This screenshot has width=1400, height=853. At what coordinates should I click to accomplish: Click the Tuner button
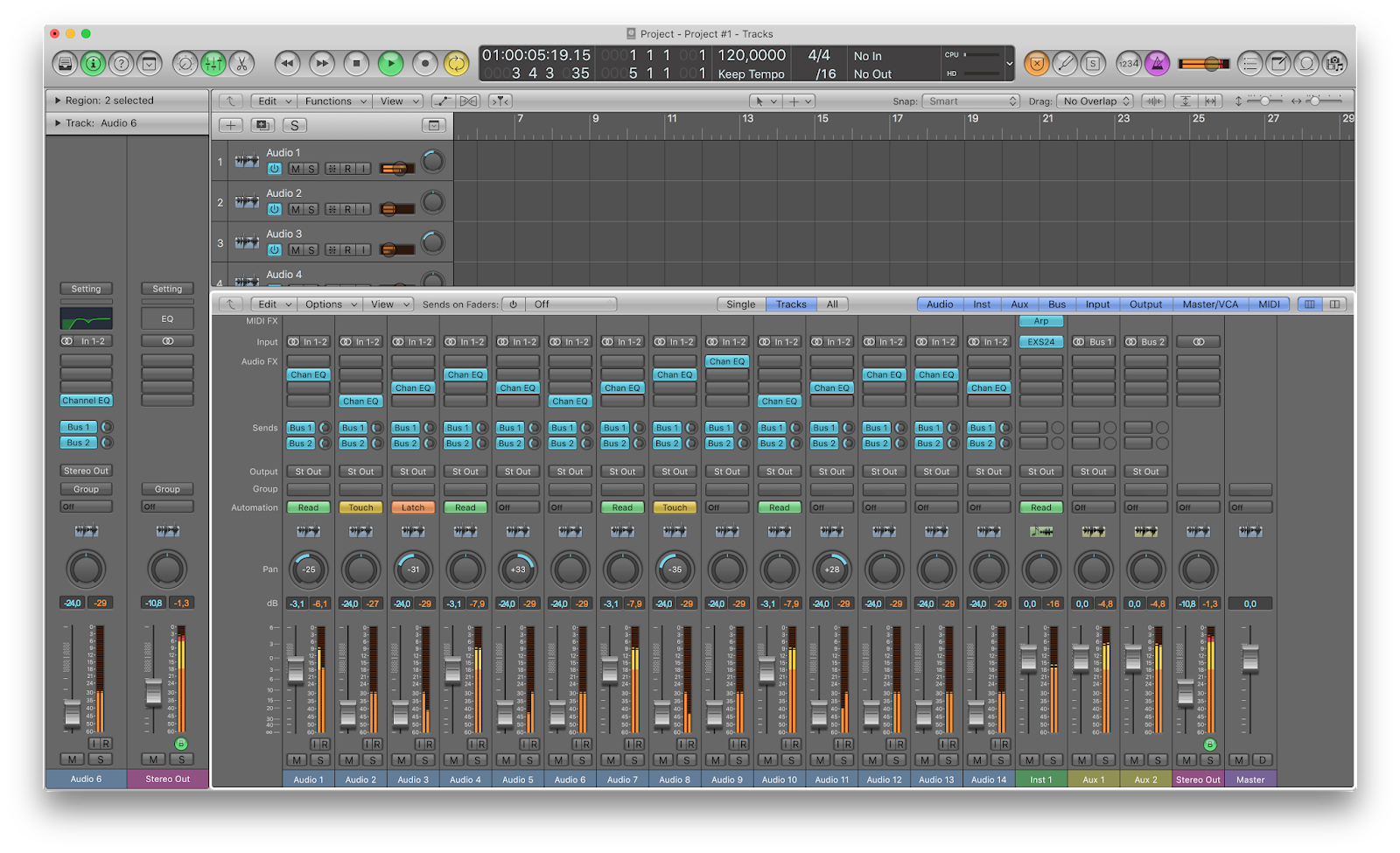click(x=1065, y=63)
